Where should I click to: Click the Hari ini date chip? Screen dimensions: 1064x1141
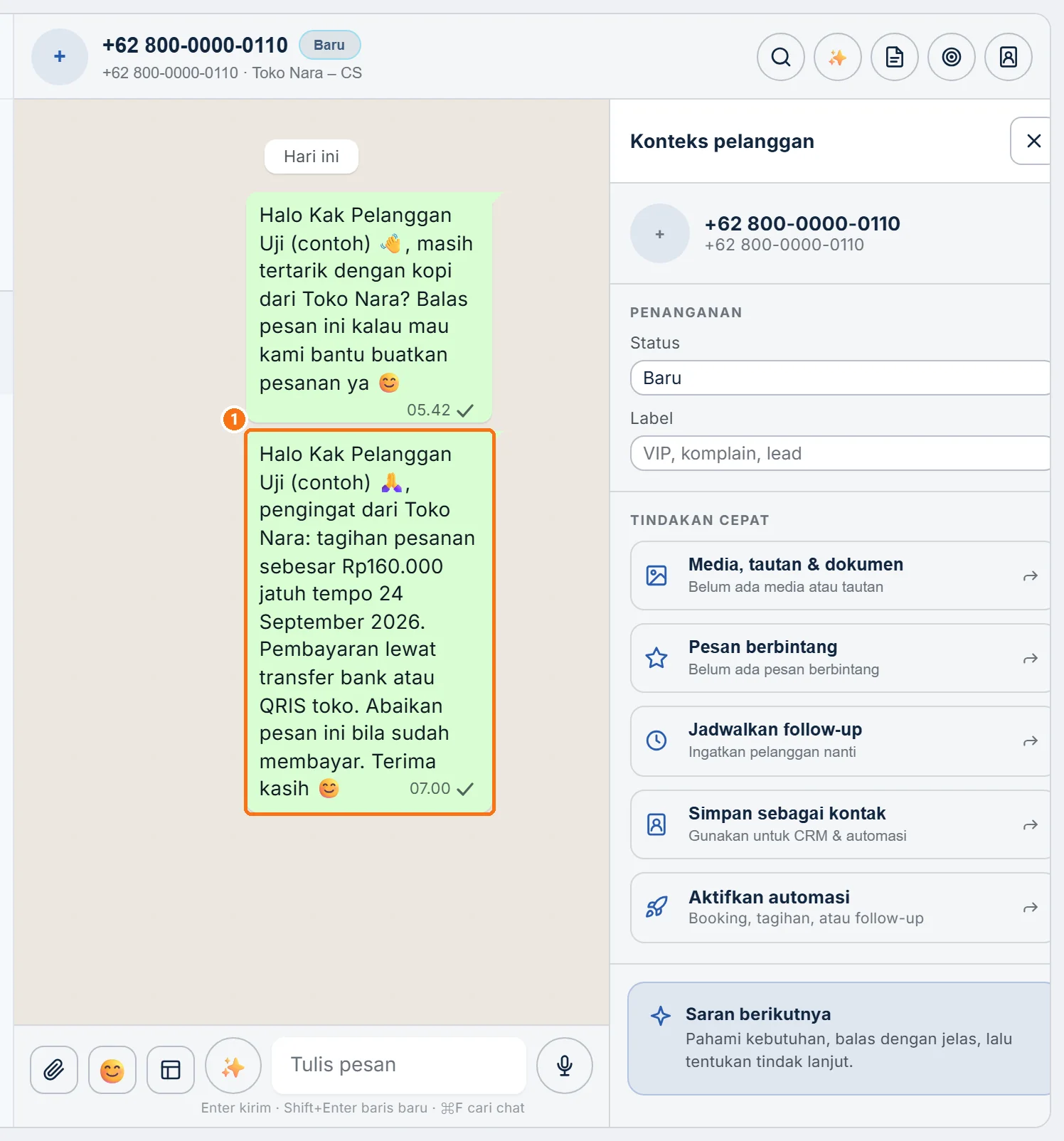point(312,156)
